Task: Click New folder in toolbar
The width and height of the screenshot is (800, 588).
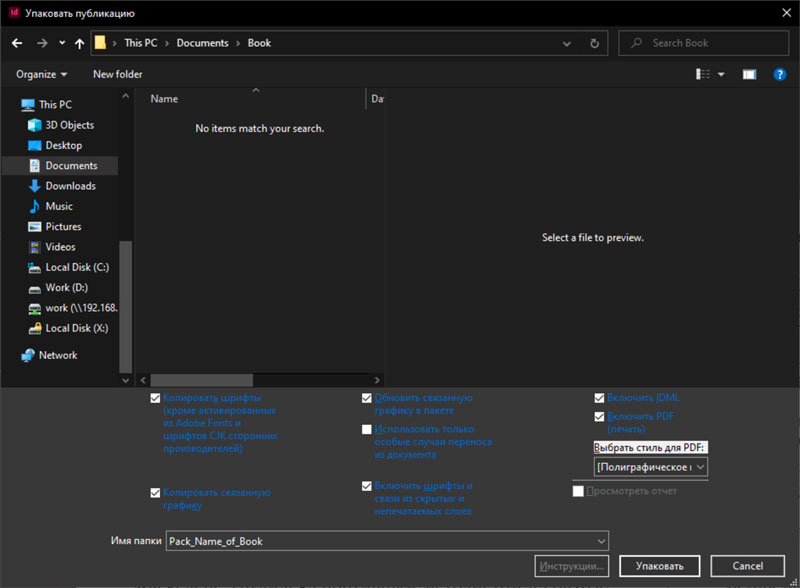Action: [x=117, y=74]
